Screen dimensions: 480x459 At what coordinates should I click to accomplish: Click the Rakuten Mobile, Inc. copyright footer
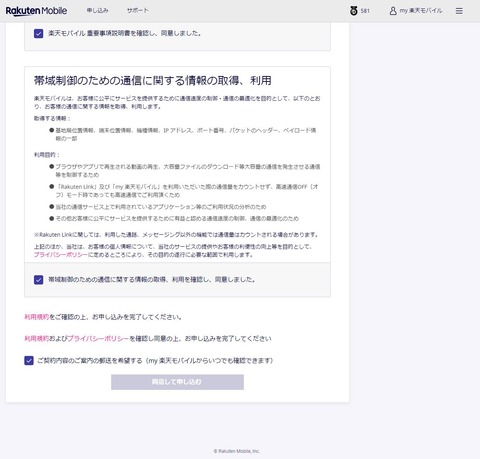click(237, 451)
